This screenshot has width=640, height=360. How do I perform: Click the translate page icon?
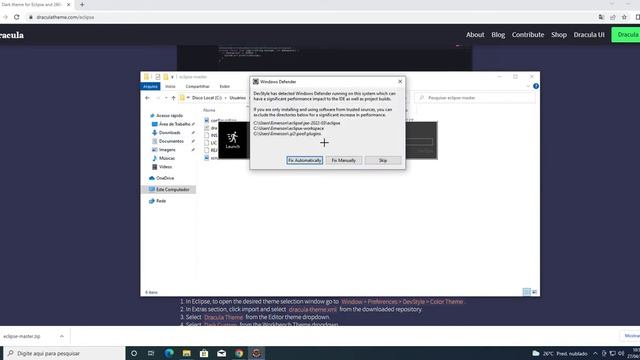(x=601, y=17)
